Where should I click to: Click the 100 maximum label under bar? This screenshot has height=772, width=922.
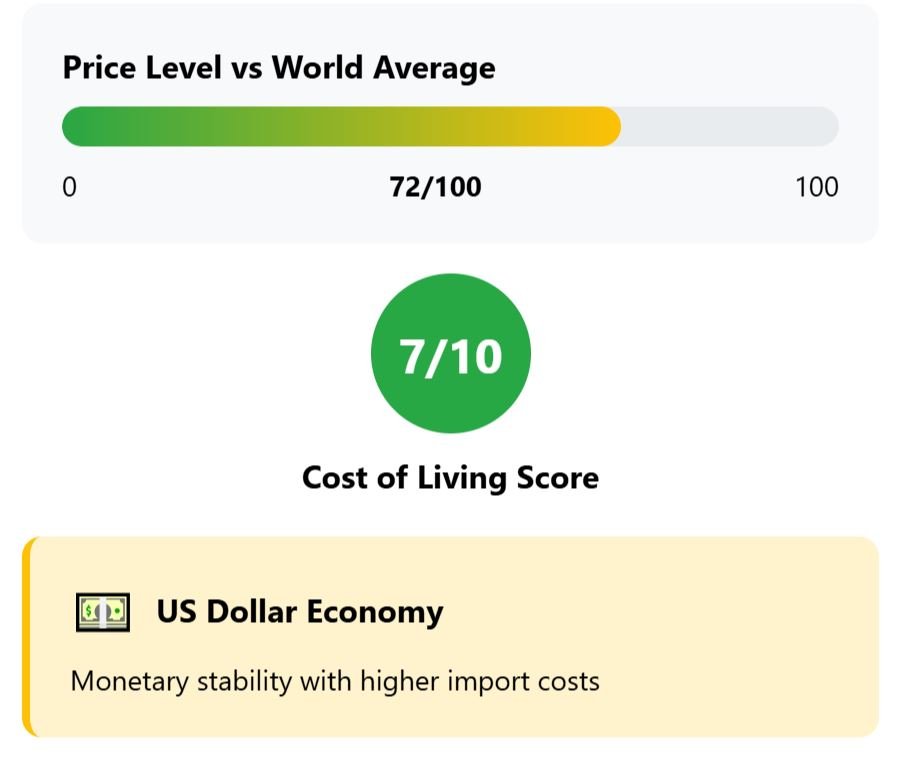tap(817, 187)
